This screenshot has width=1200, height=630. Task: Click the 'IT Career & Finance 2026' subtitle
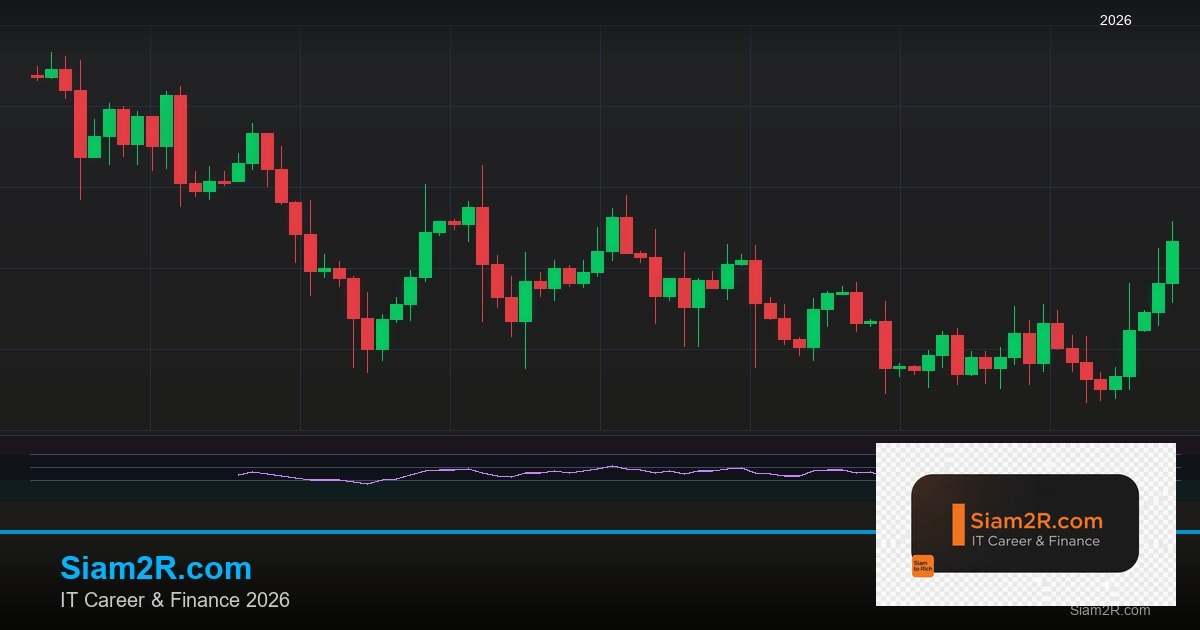pyautogui.click(x=175, y=600)
